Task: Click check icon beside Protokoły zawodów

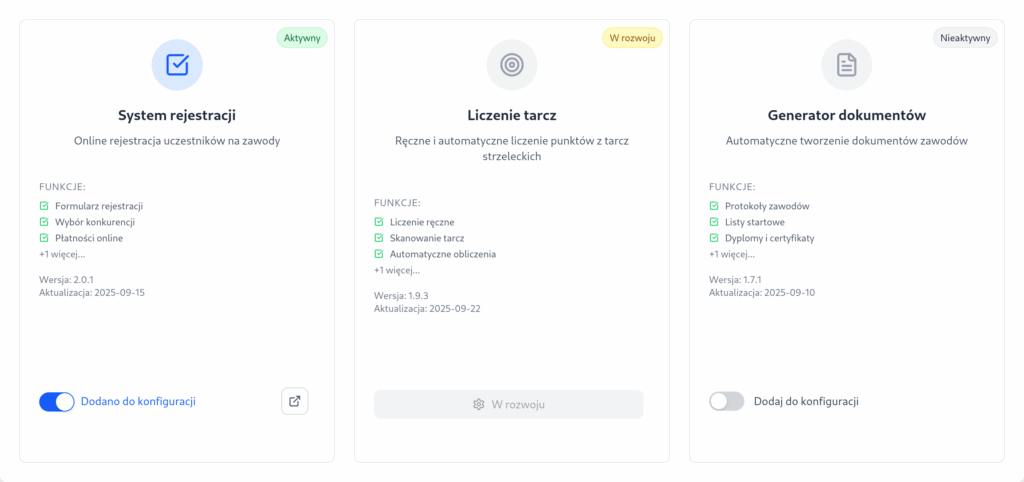Action: pyautogui.click(x=714, y=206)
